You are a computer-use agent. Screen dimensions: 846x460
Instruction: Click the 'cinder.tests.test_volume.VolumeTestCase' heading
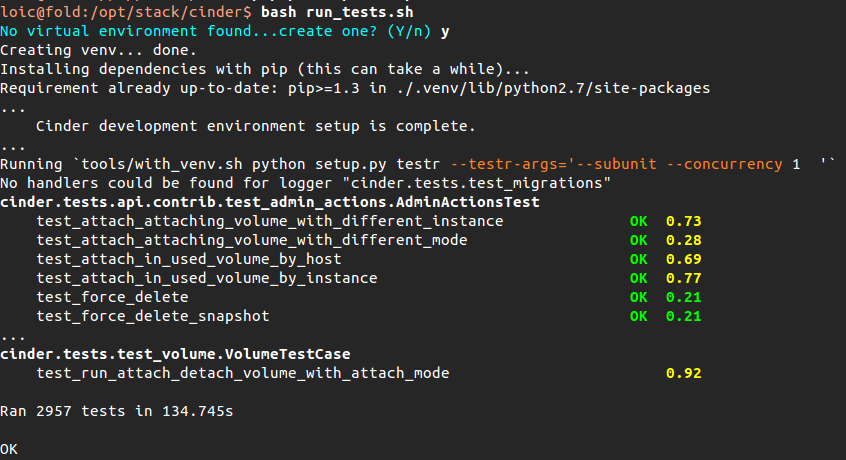(x=175, y=354)
